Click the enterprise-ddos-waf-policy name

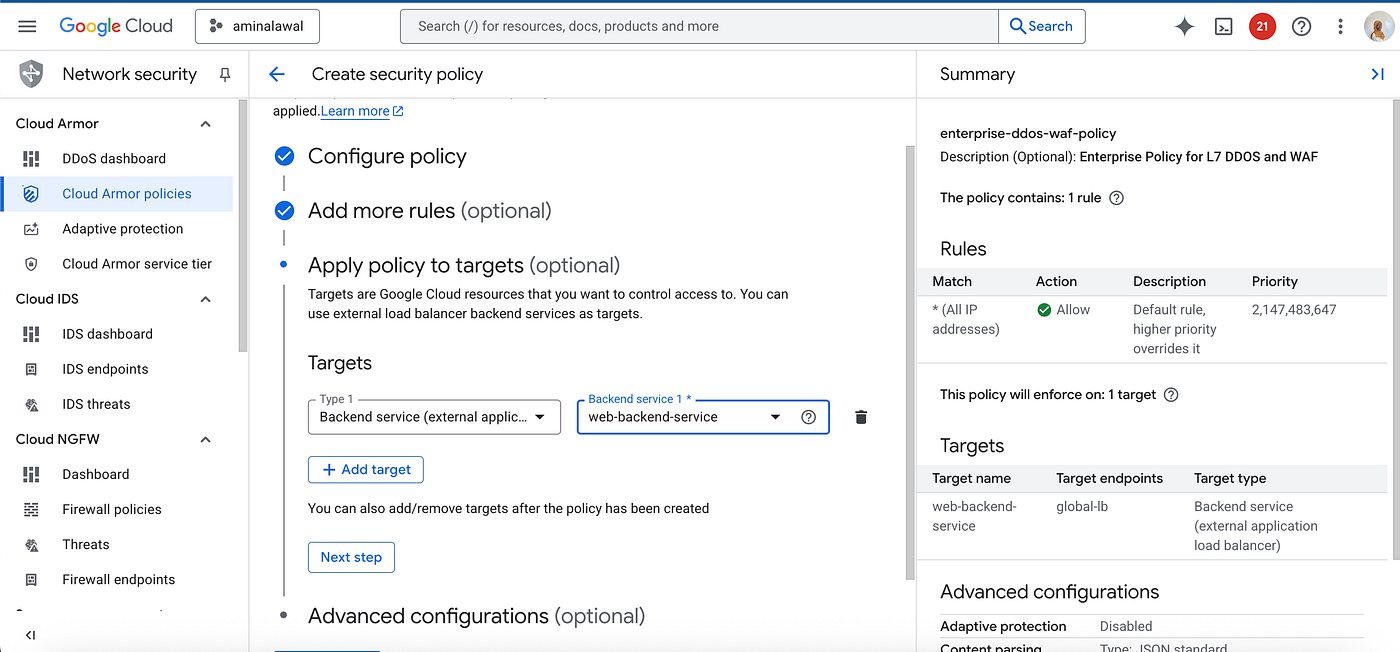[1028, 133]
